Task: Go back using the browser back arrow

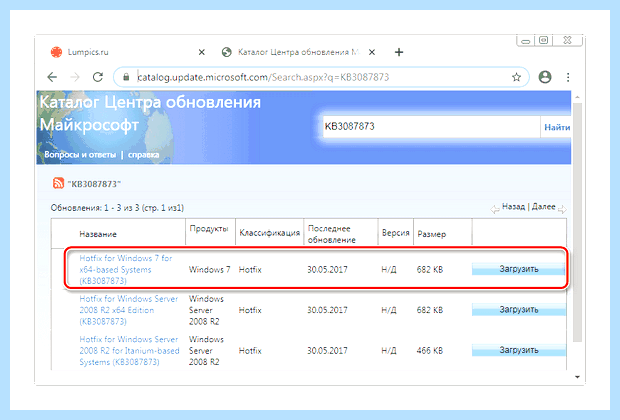Action: 52,77
